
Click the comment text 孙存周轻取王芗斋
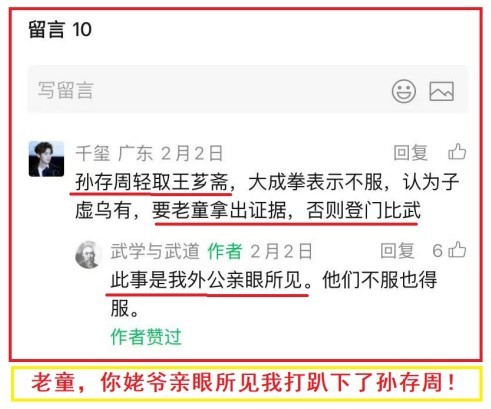pos(152,182)
